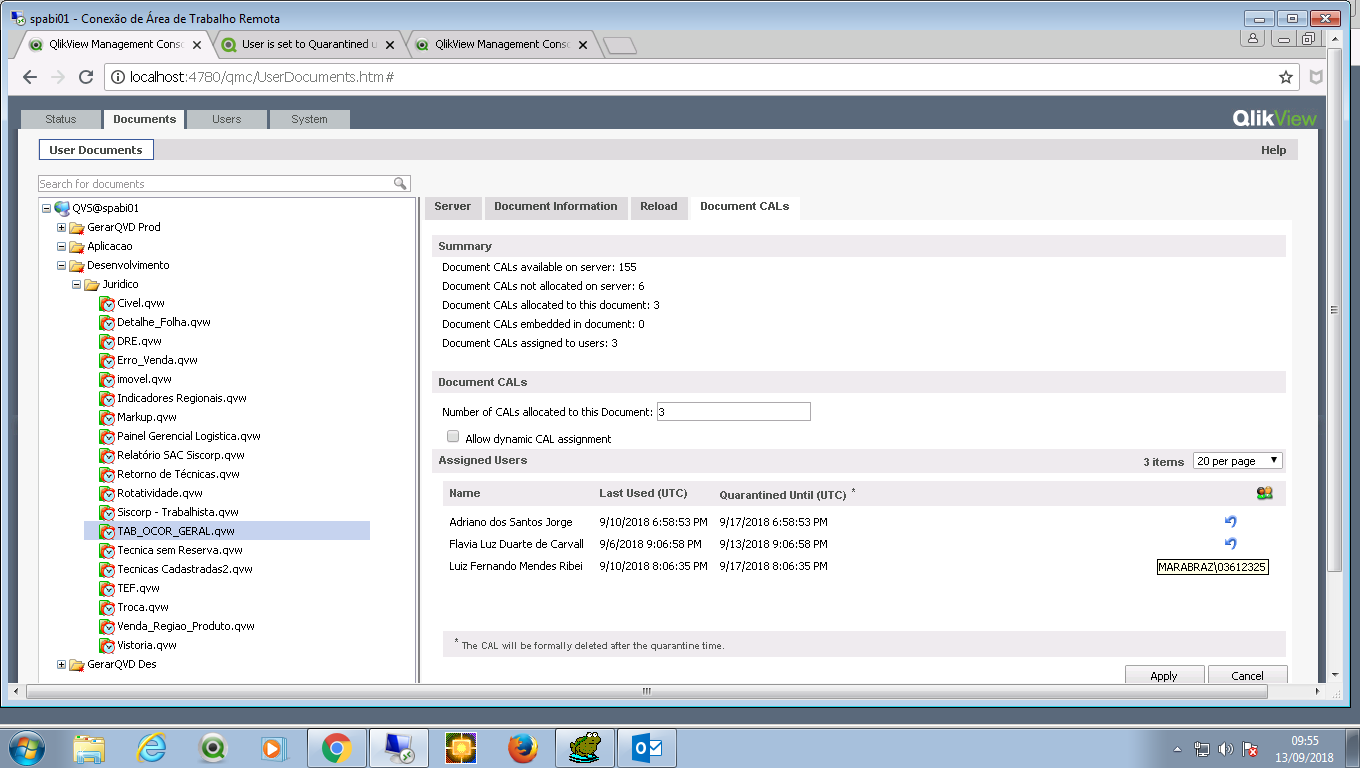
Task: Open the Help link
Action: (x=1273, y=150)
